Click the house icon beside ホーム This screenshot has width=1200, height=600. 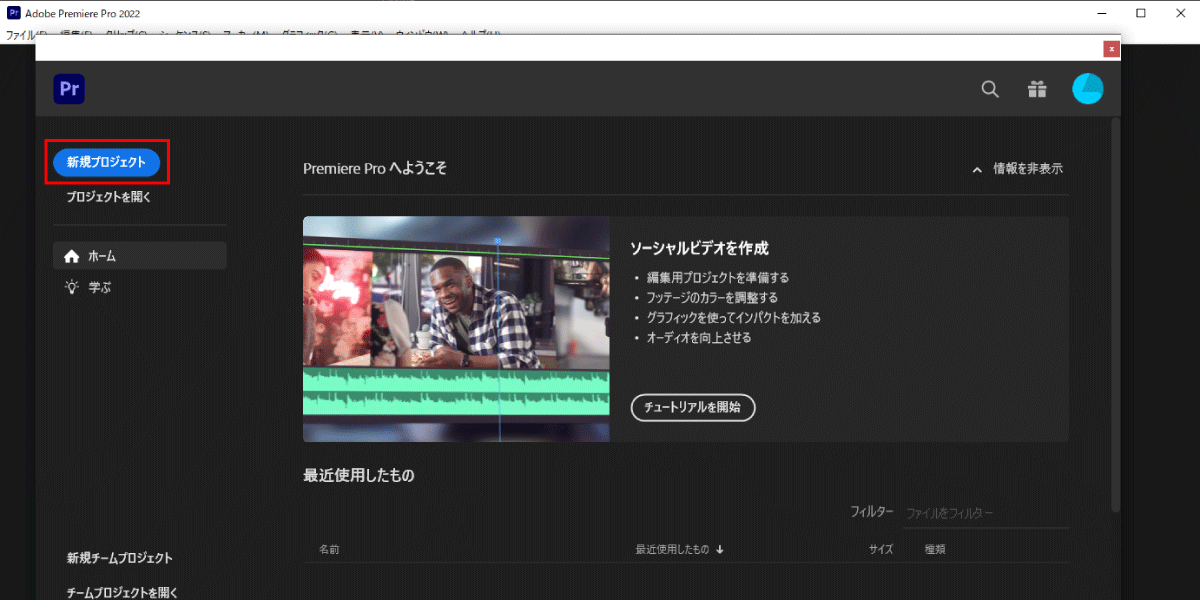(x=71, y=256)
